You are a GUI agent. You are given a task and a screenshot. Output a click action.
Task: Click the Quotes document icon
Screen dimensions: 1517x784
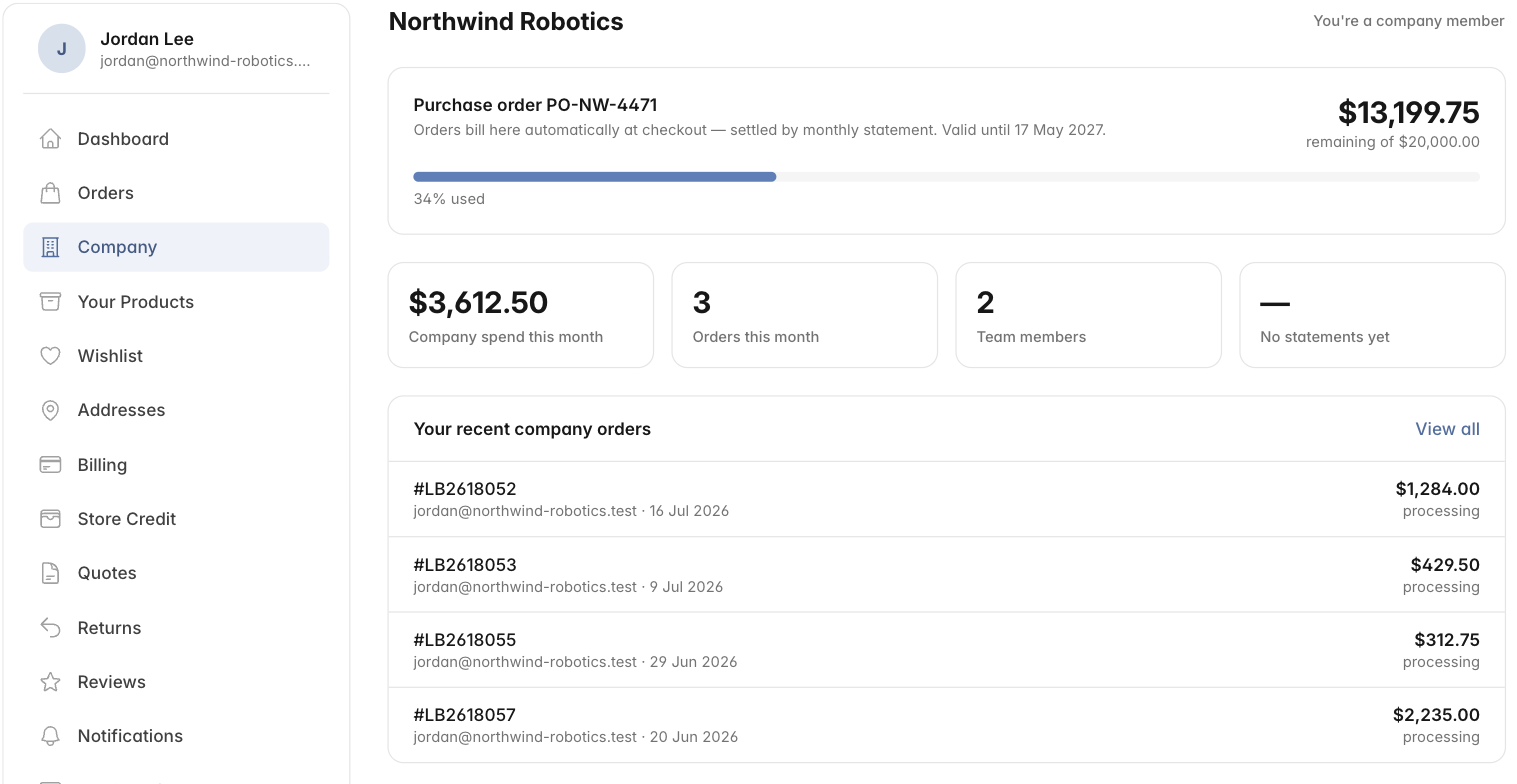[50, 573]
